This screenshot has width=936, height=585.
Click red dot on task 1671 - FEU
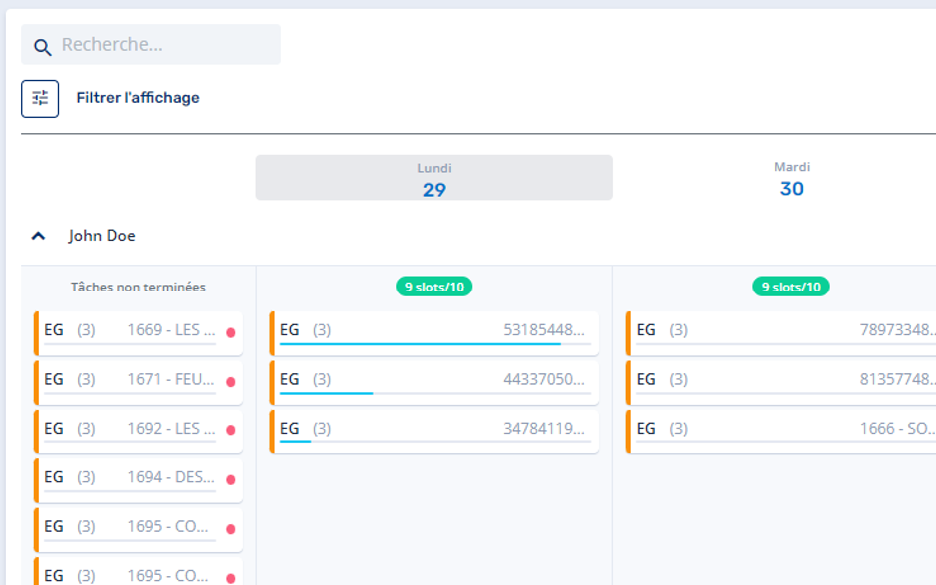[x=230, y=382]
